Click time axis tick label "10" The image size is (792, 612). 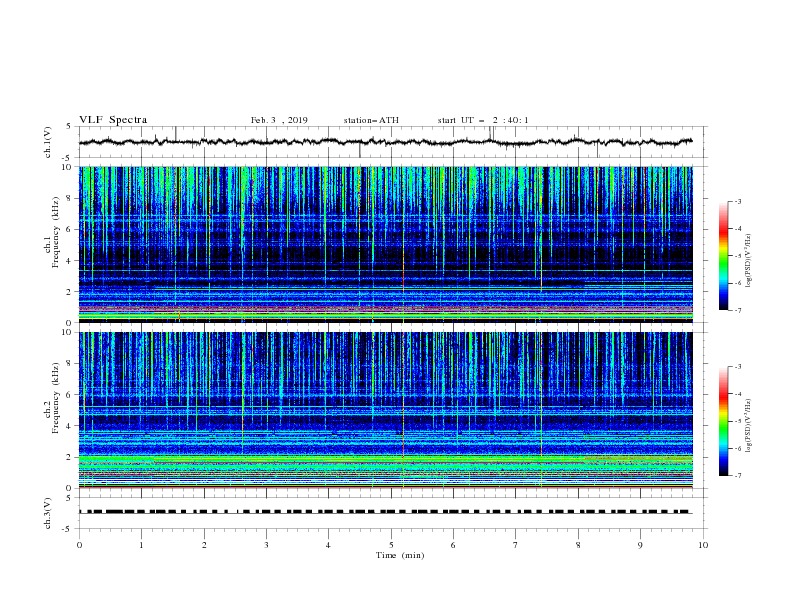[x=703, y=545]
